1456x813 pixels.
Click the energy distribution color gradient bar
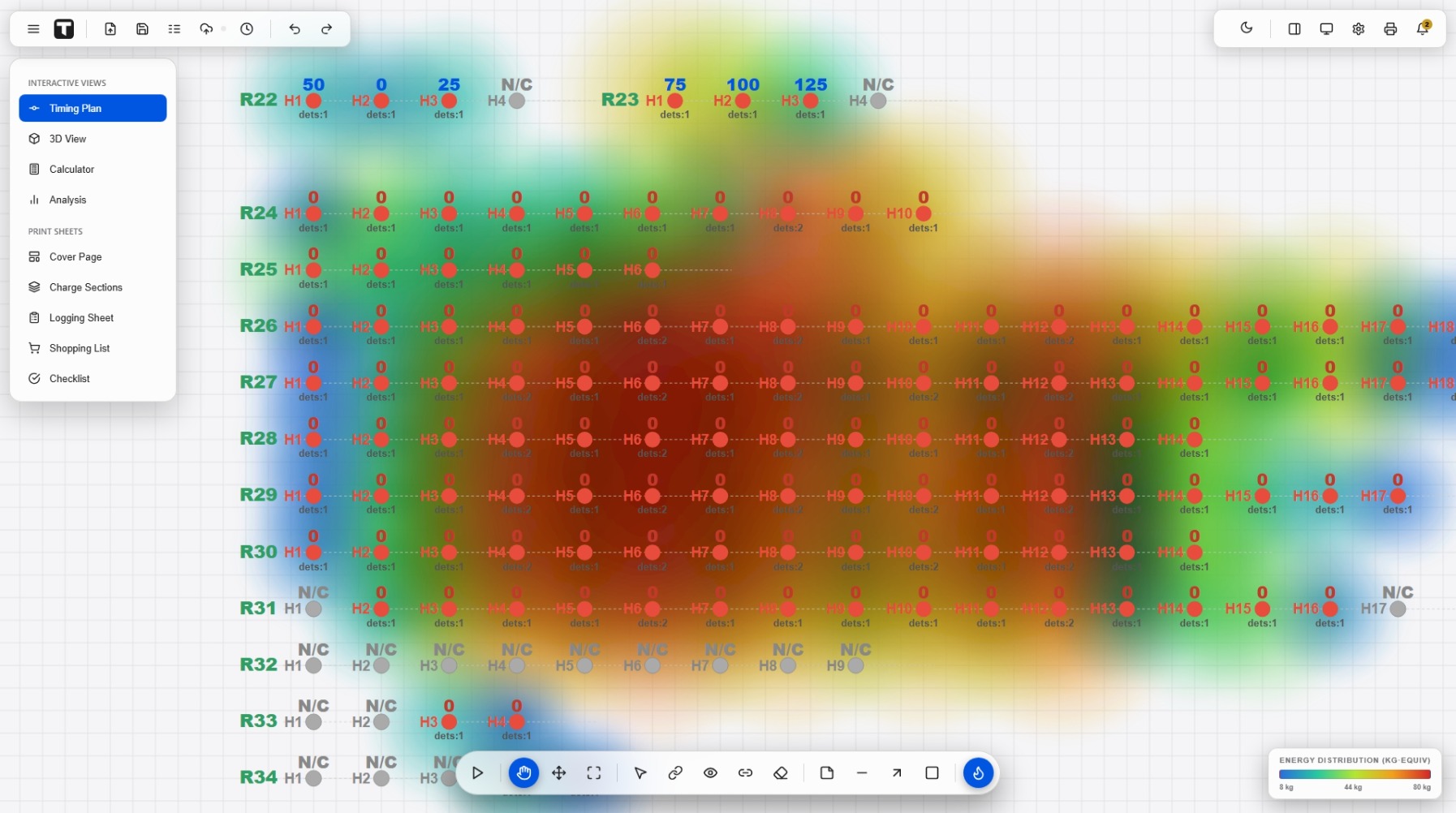[x=1355, y=775]
